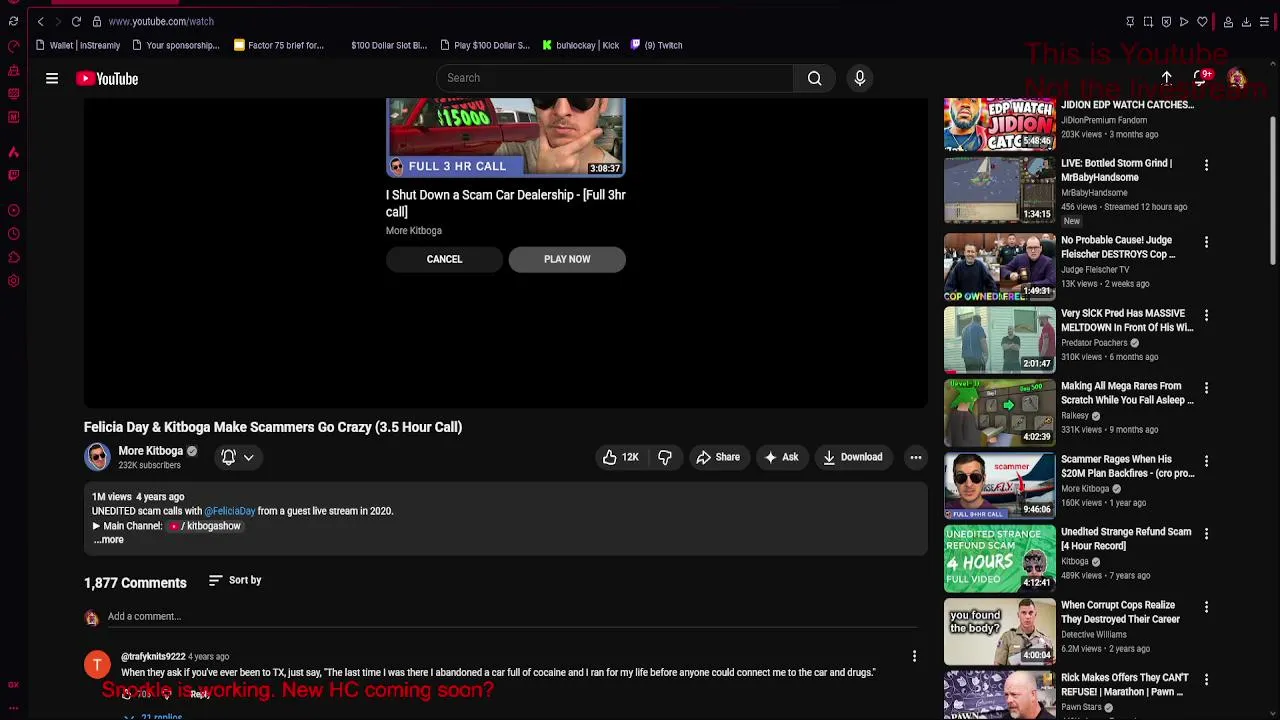Click the heart bookmark icon in toolbar
Screen dimensions: 1280x720
1202,22
